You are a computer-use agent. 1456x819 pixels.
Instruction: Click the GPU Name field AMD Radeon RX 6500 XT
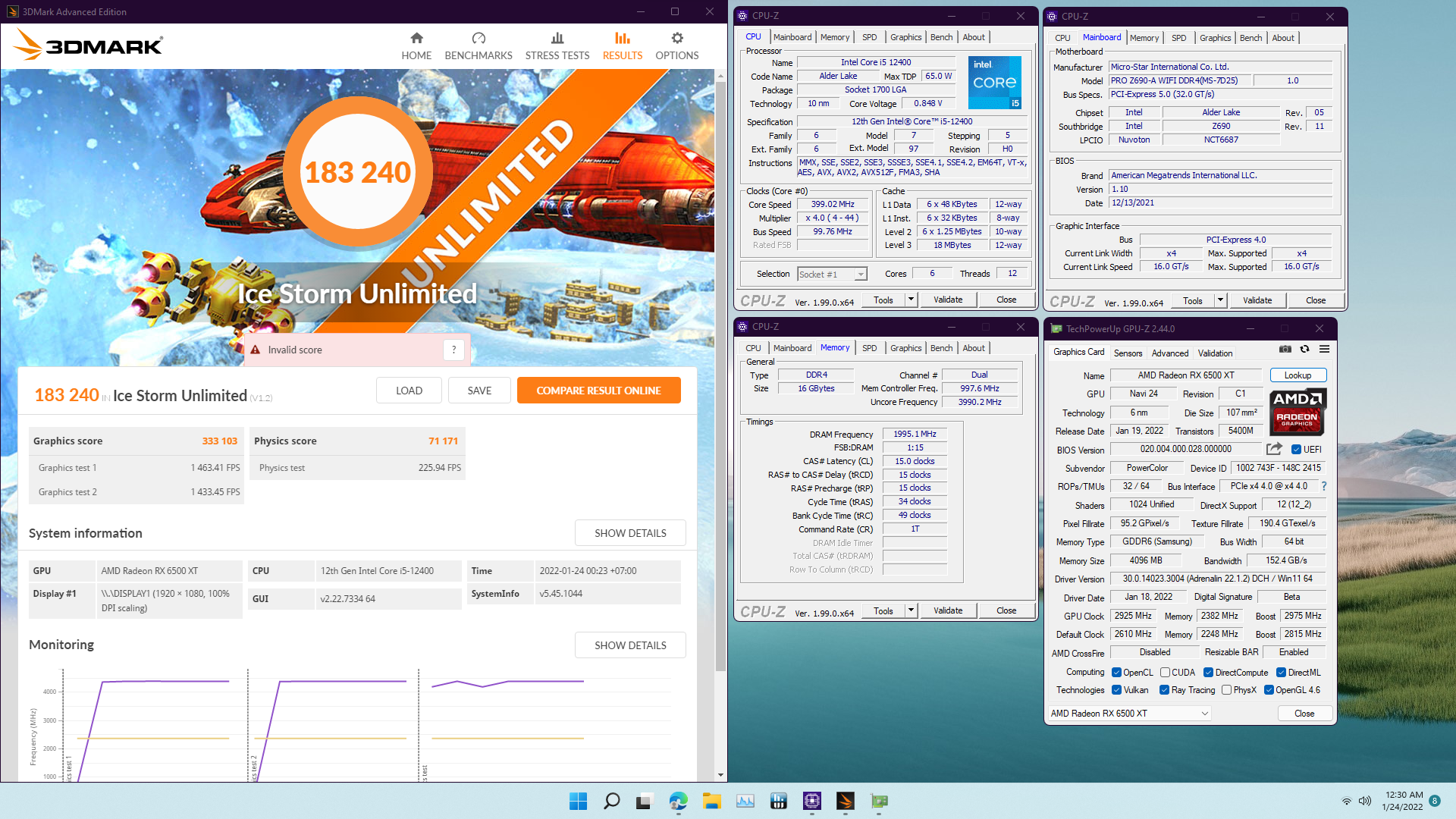(1186, 375)
